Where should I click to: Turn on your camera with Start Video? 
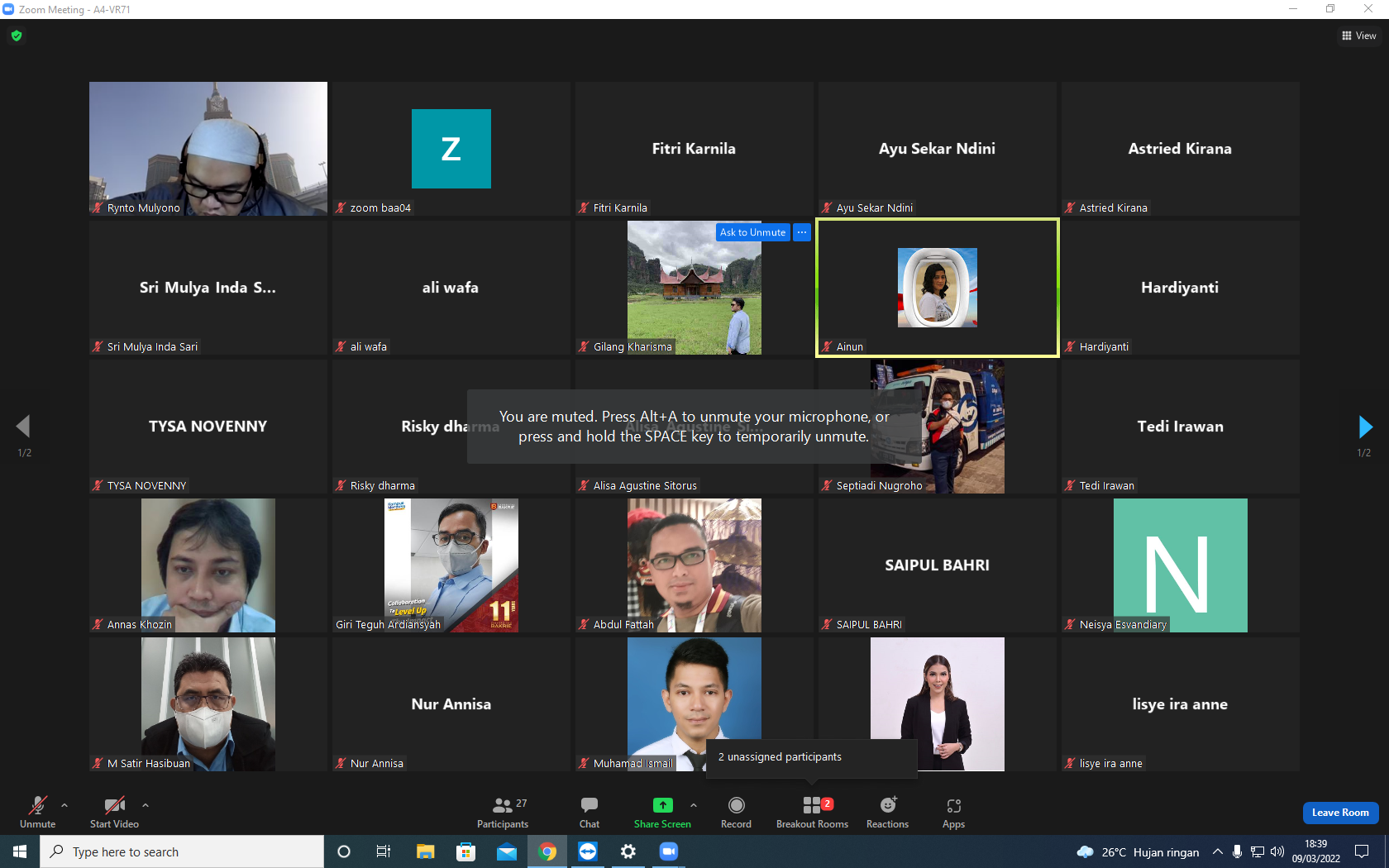pos(114,813)
